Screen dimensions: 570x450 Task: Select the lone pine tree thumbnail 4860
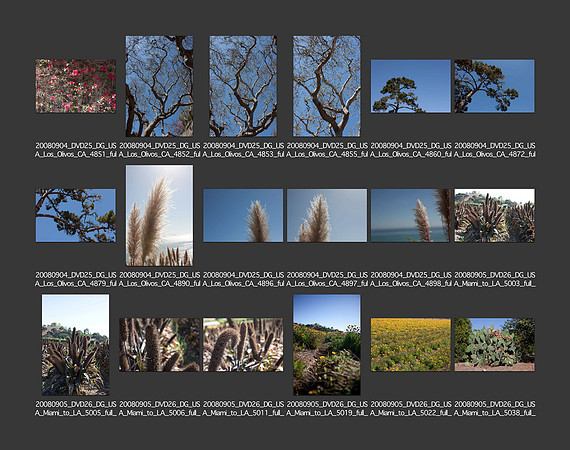[411, 86]
